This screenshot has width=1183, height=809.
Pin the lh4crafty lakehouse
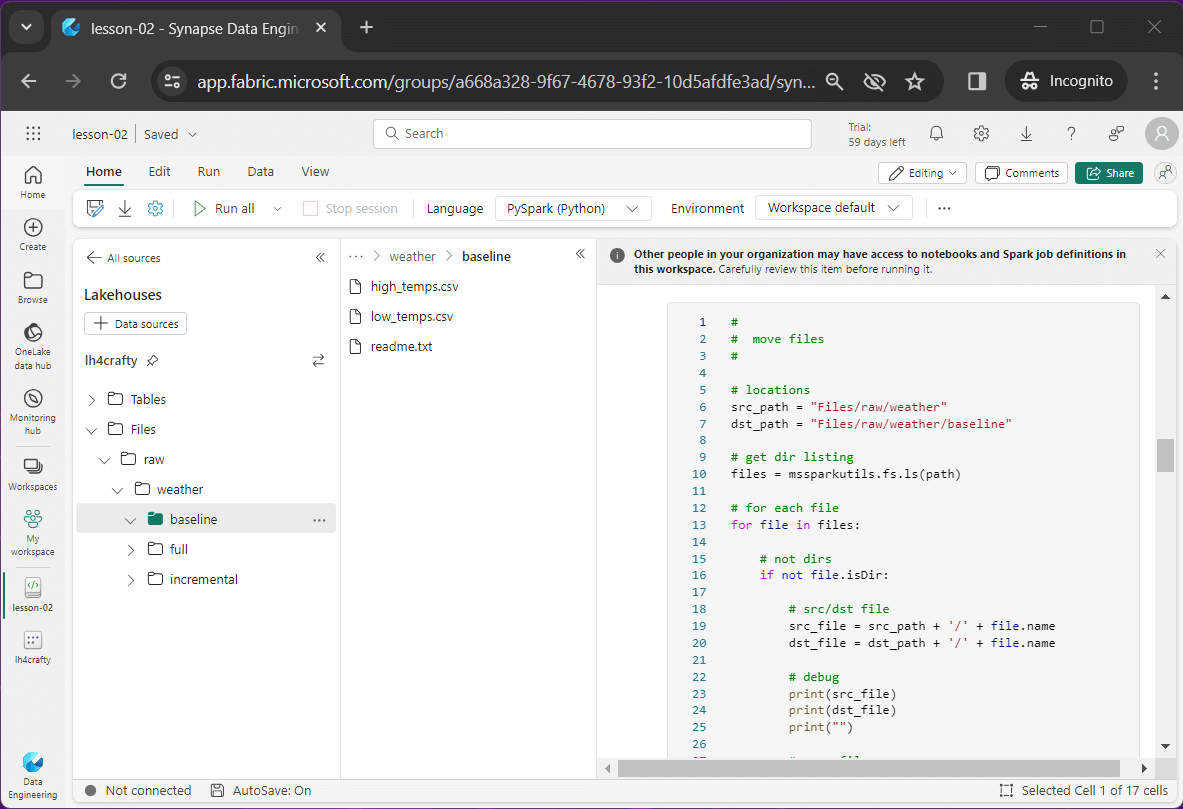[152, 360]
